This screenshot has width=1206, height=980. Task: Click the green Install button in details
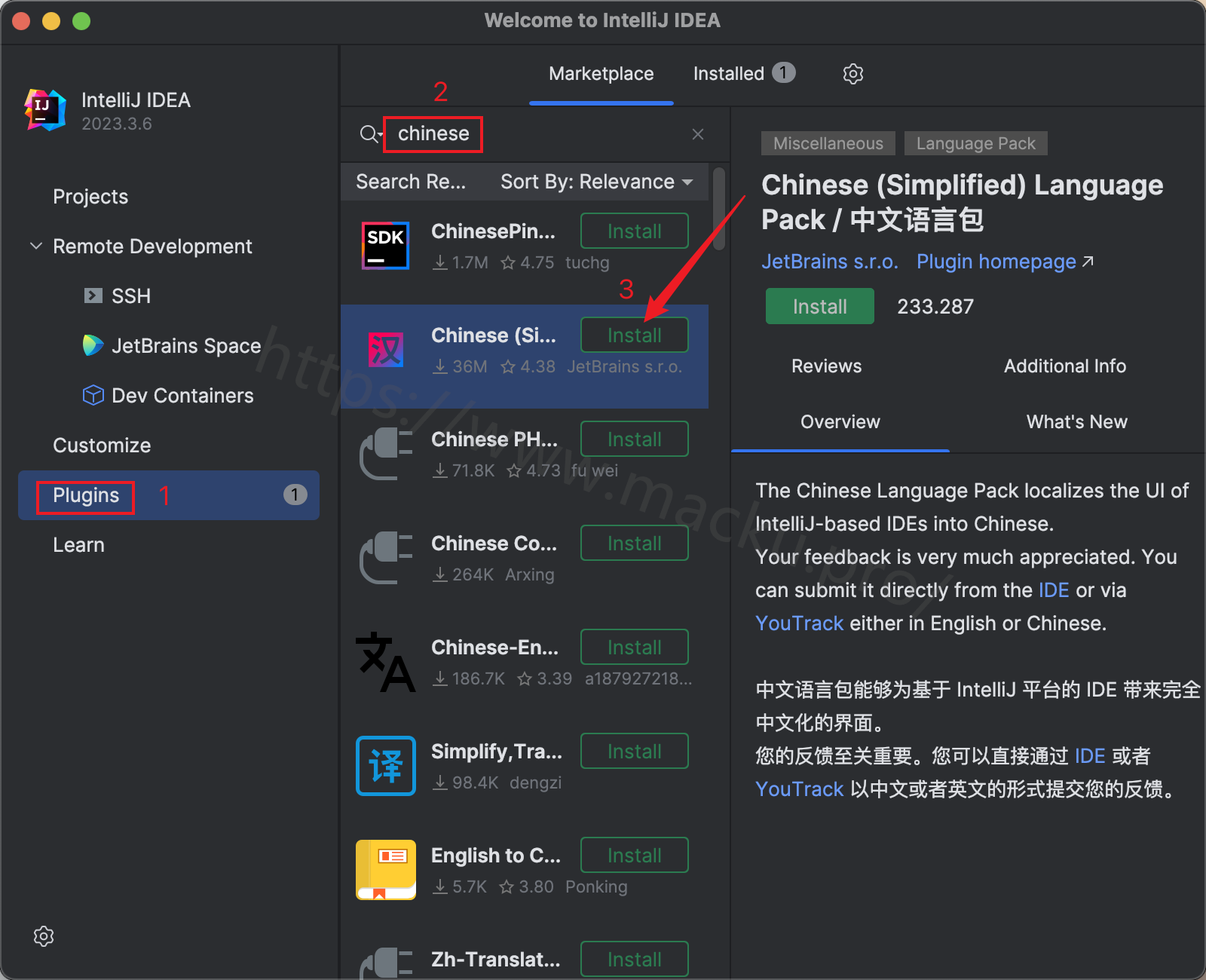click(819, 306)
